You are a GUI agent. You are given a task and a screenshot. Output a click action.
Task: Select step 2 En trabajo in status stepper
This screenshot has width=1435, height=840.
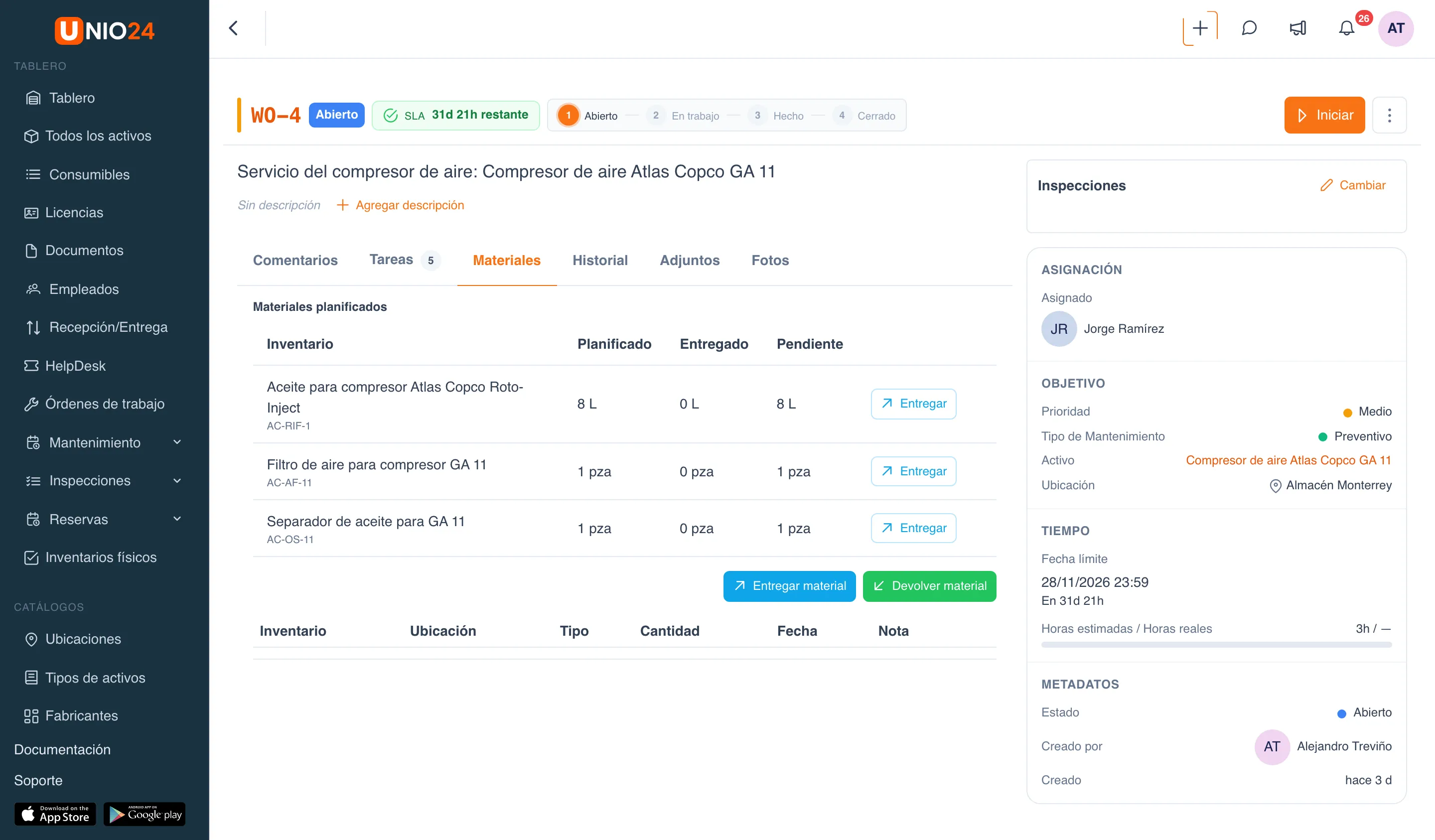[x=683, y=116]
